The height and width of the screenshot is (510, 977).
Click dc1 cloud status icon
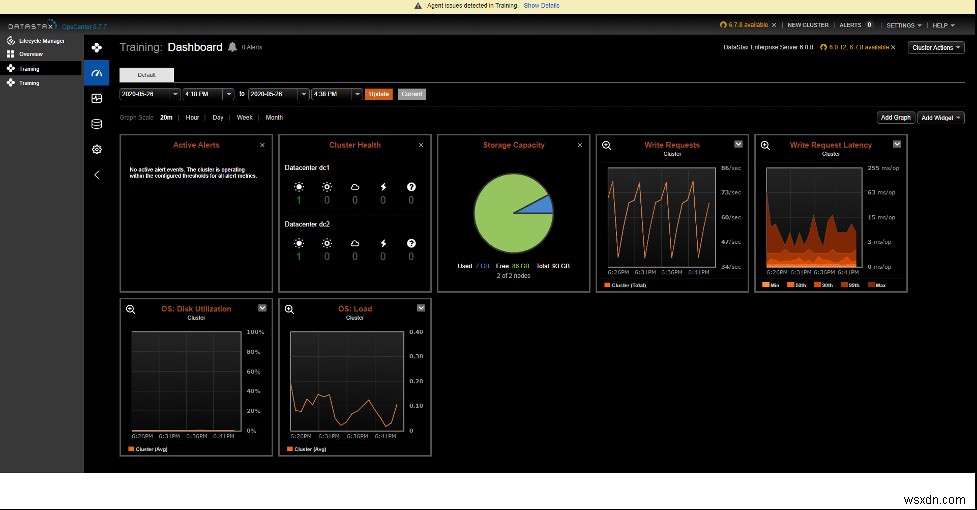[355, 187]
